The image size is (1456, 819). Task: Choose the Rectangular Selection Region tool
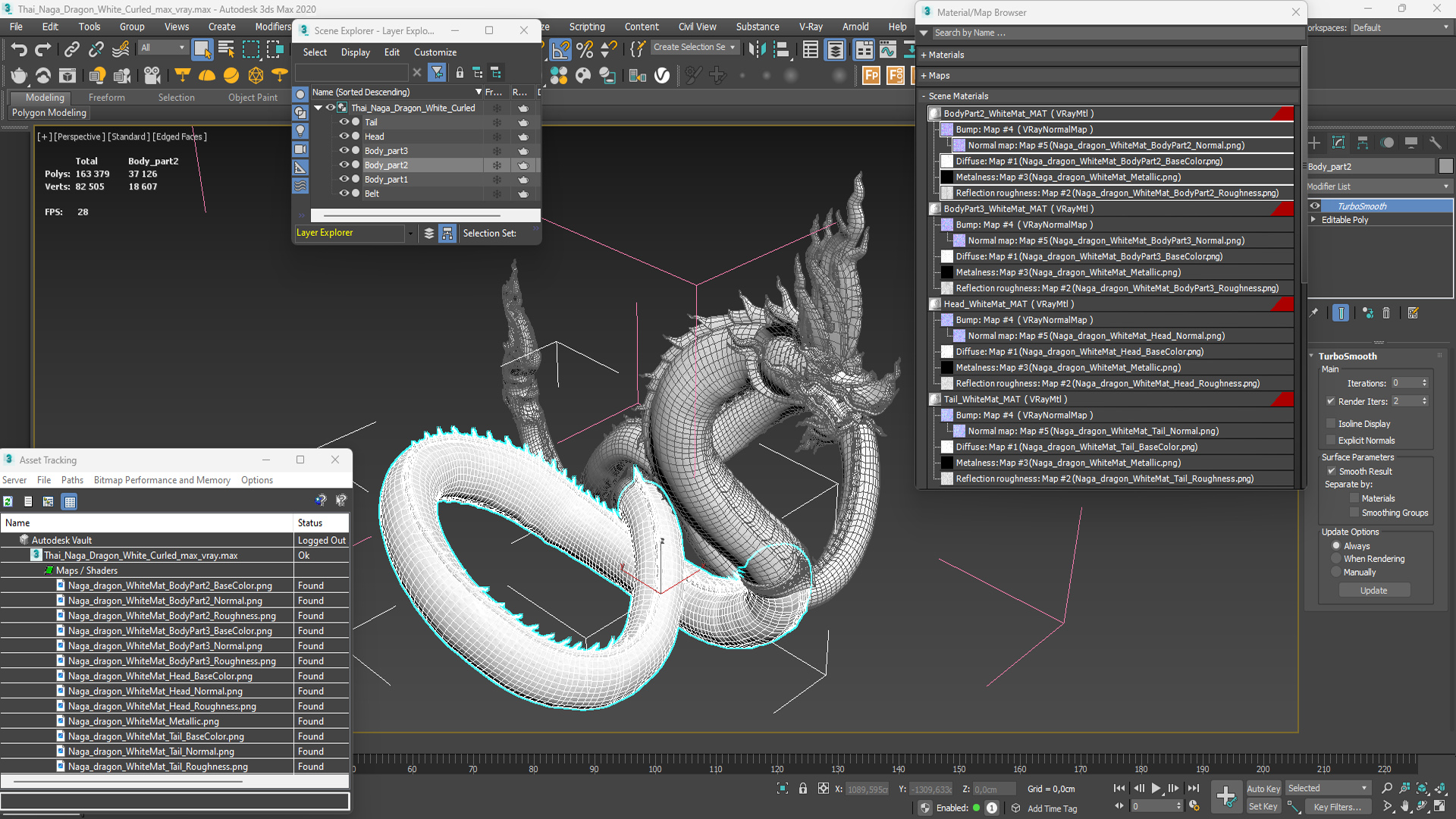coord(250,50)
